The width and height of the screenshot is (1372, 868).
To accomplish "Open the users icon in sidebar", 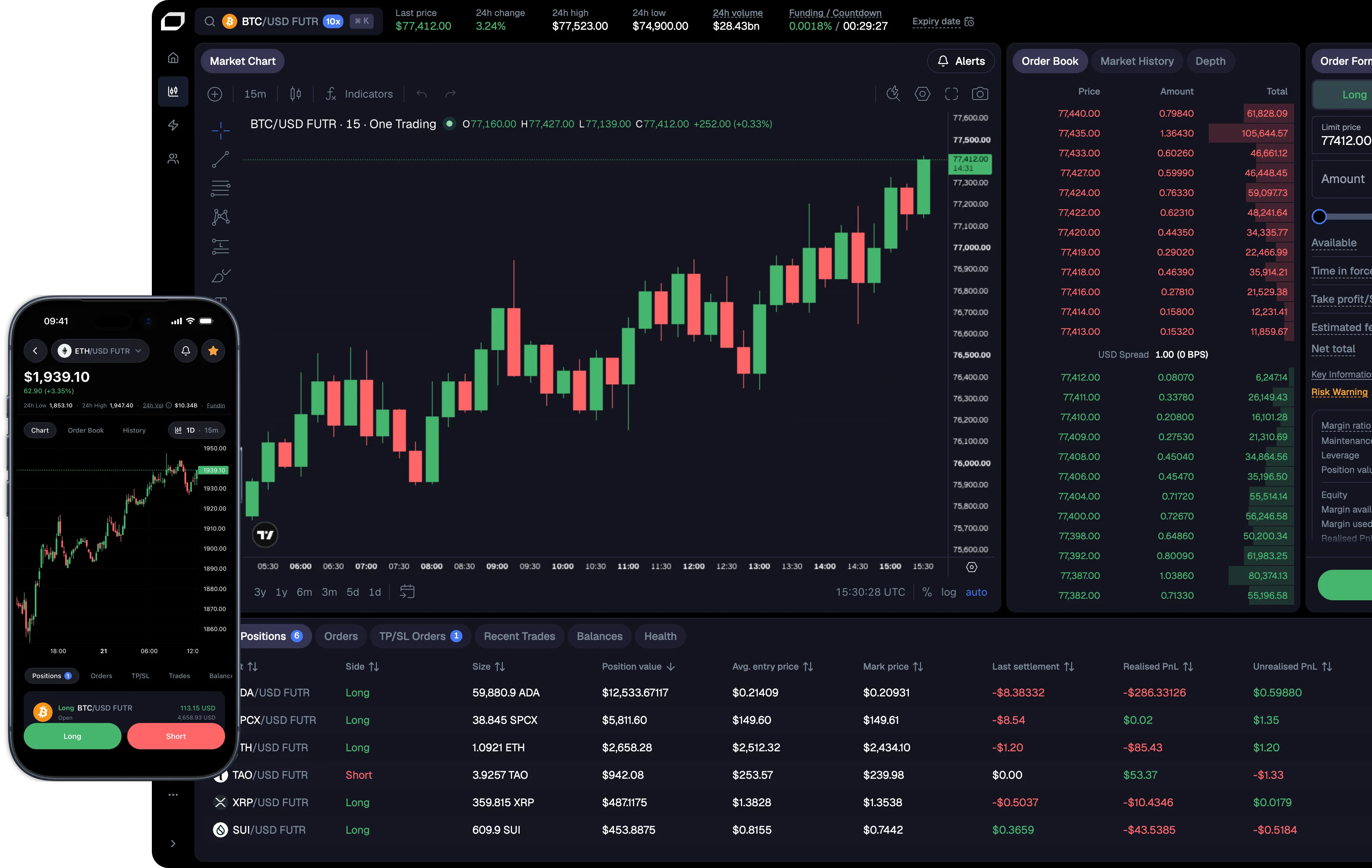I will 173,159.
